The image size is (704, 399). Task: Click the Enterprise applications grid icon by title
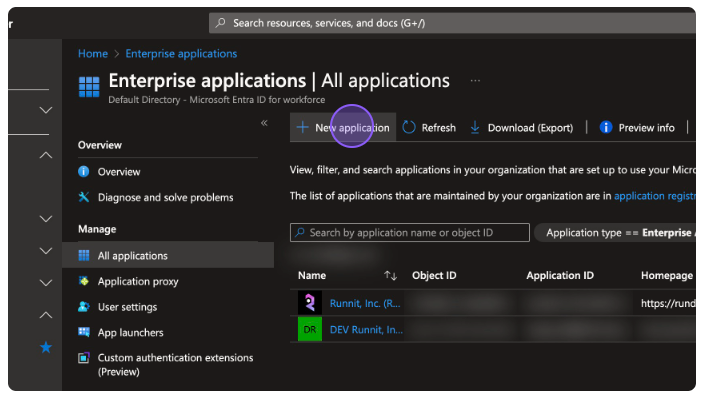point(89,87)
